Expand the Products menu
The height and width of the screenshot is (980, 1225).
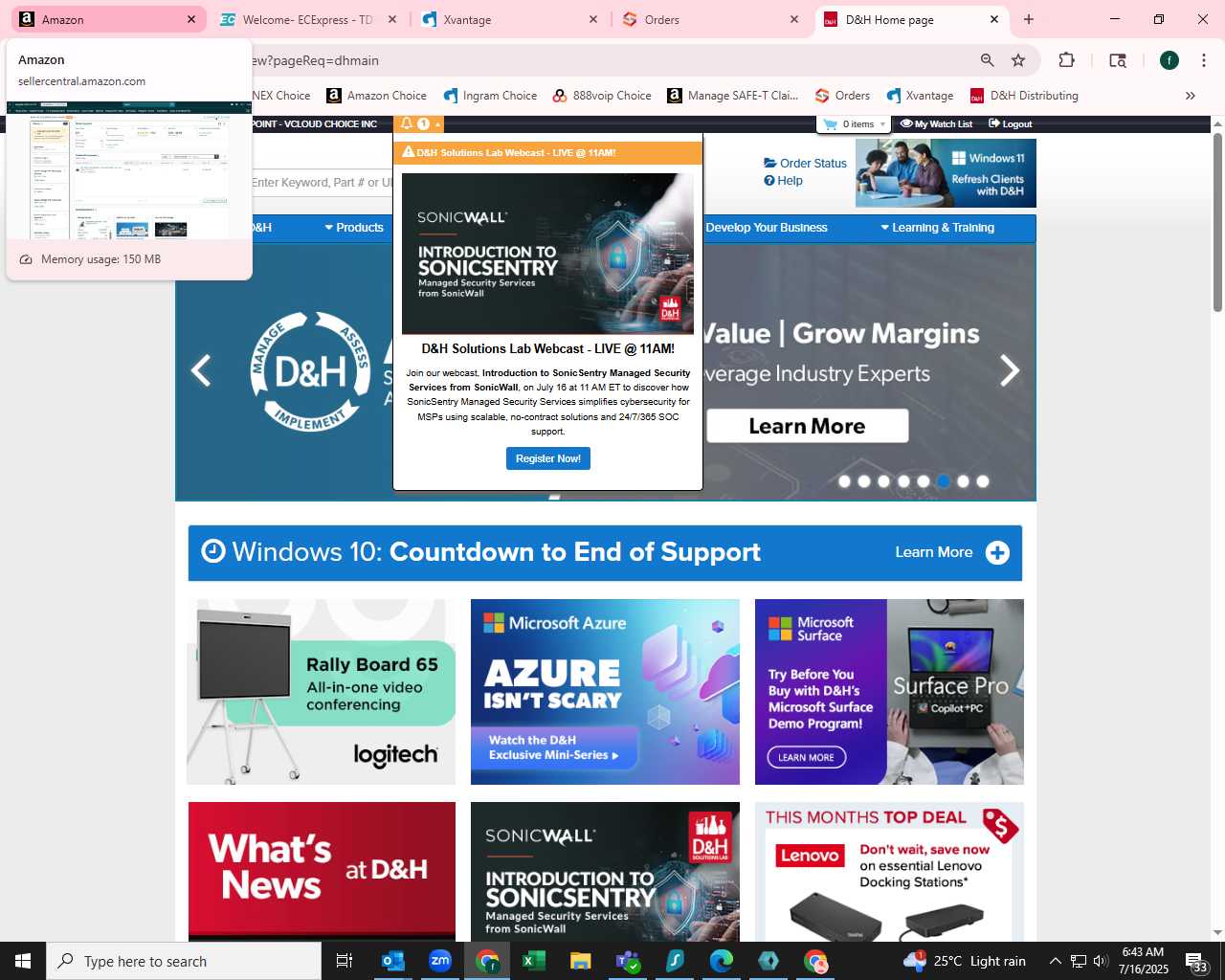[x=354, y=228]
